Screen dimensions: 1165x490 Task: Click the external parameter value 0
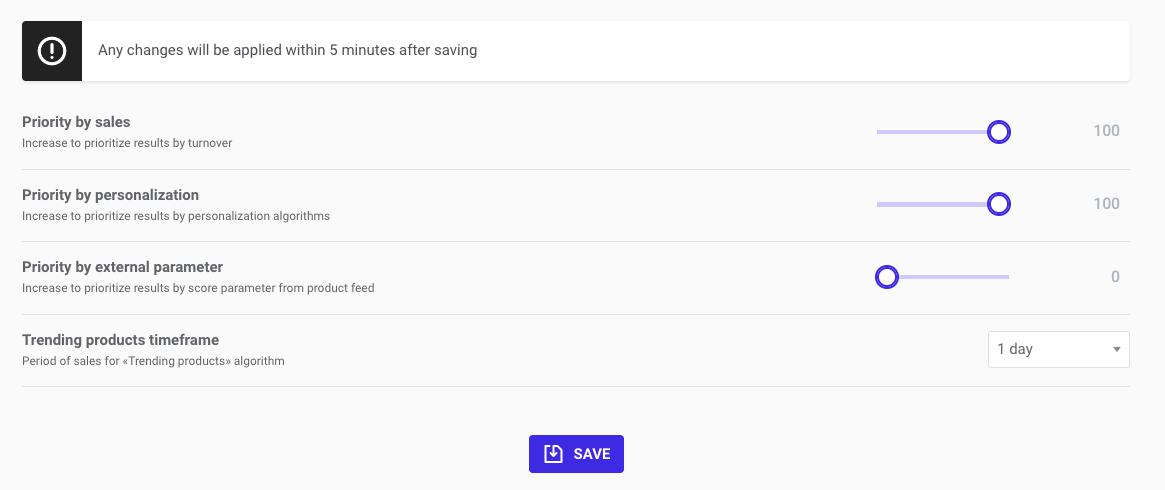pyautogui.click(x=1115, y=277)
